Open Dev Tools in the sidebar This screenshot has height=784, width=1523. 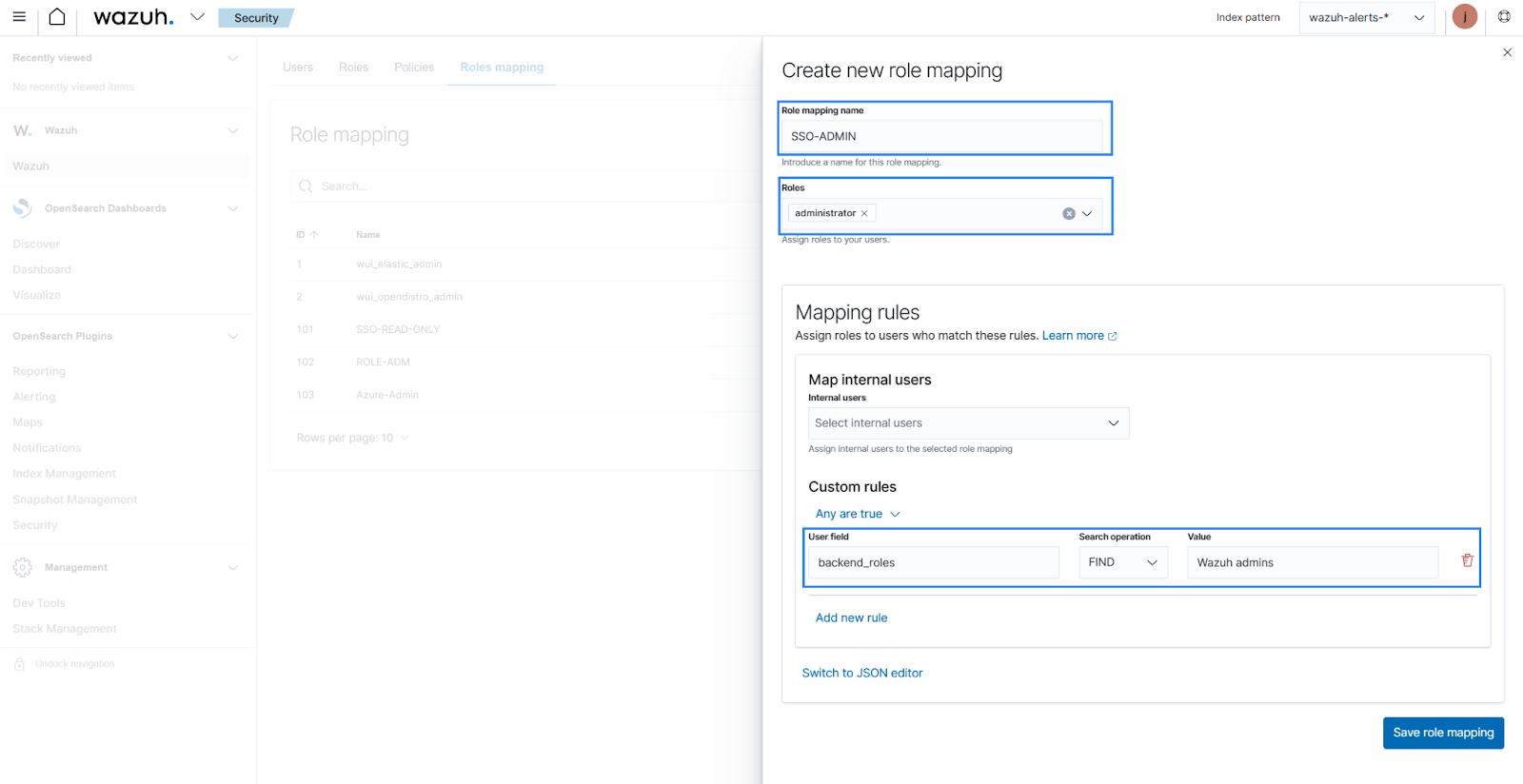click(39, 603)
